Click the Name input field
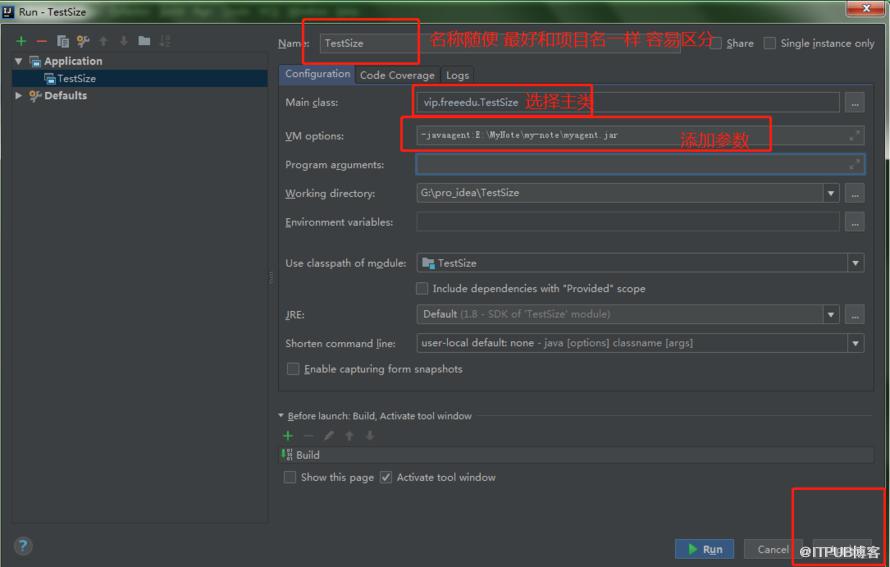Viewport: 890px width, 567px height. point(499,43)
